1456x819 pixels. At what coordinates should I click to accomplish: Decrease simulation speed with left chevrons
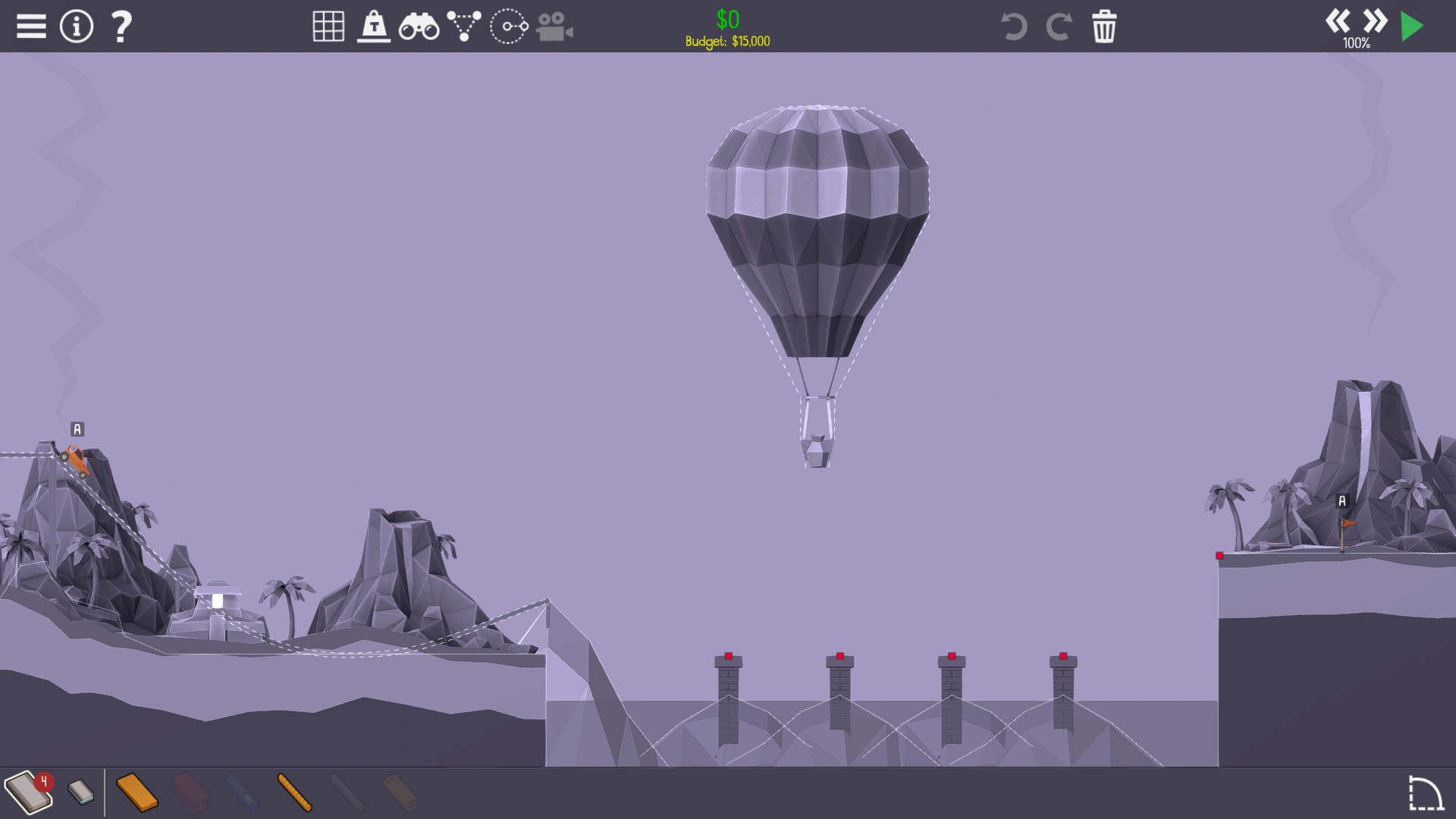point(1337,20)
